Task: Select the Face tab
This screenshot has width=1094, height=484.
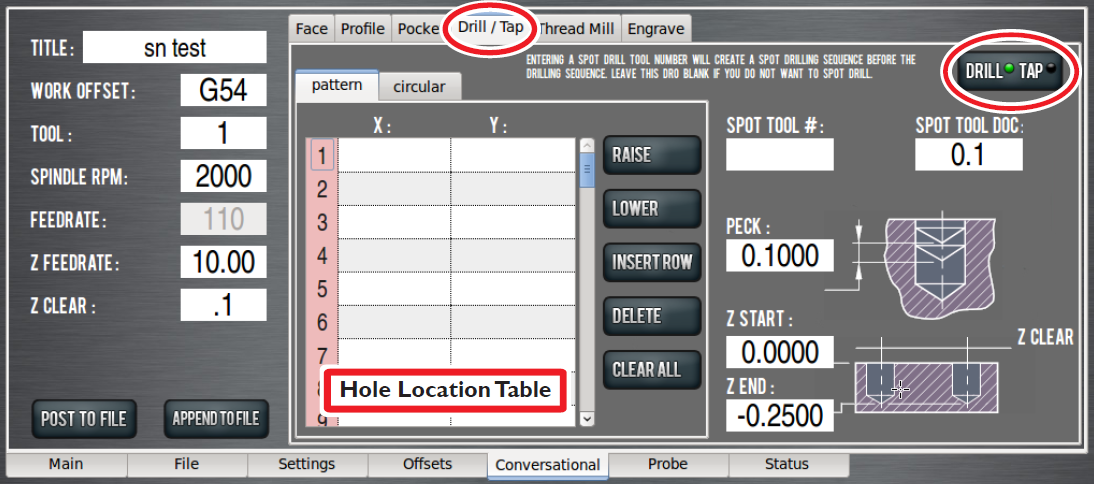Action: 311,28
